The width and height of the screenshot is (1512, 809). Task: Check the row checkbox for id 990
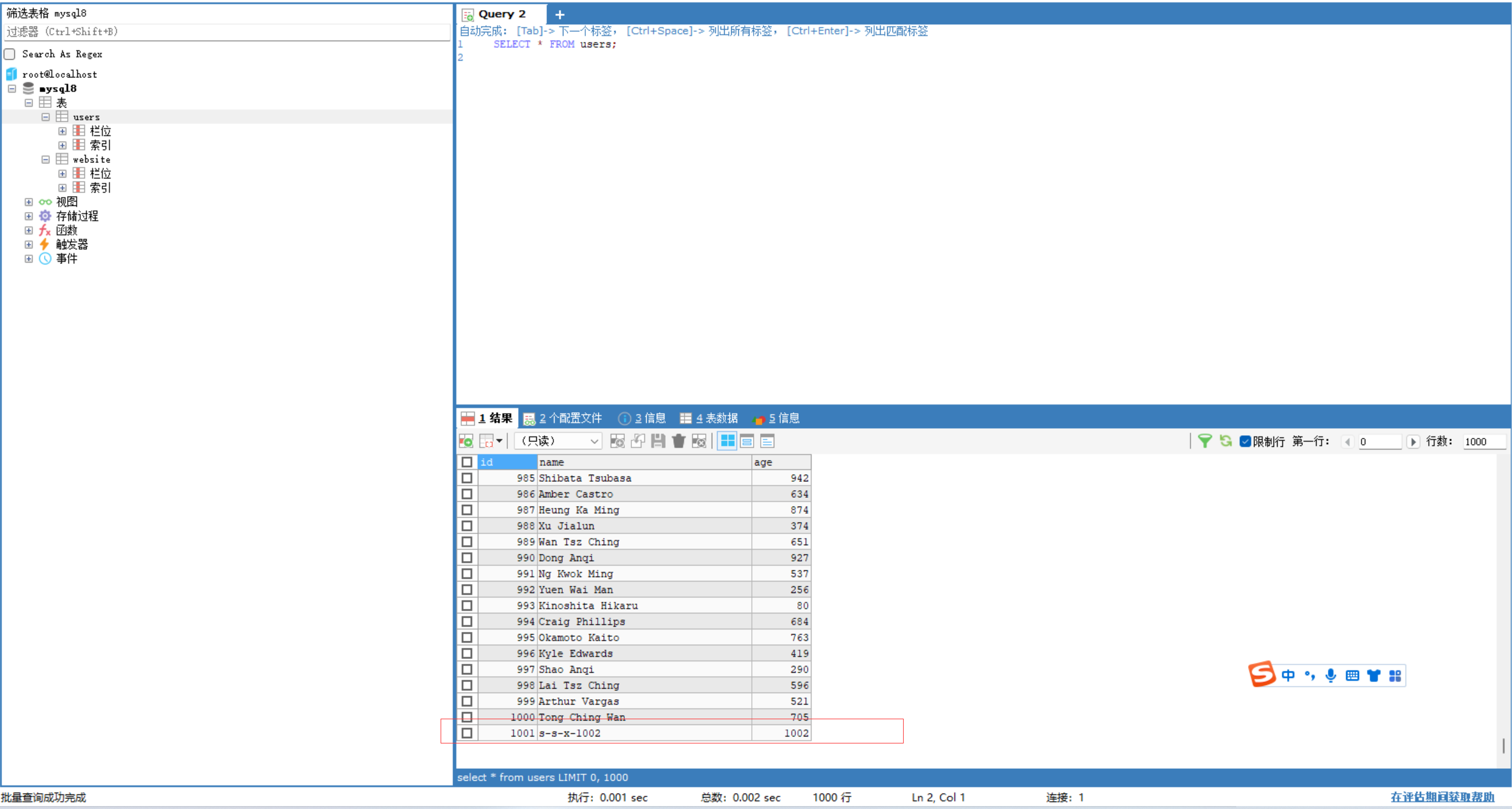(467, 557)
